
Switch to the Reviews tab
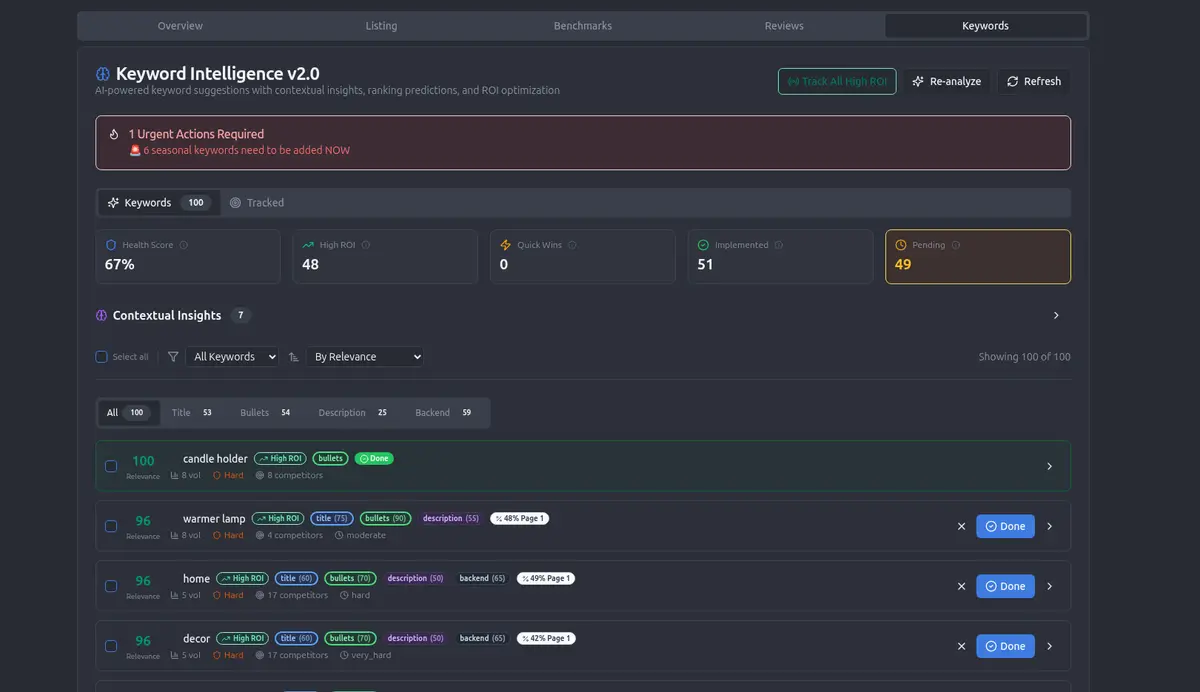(784, 25)
